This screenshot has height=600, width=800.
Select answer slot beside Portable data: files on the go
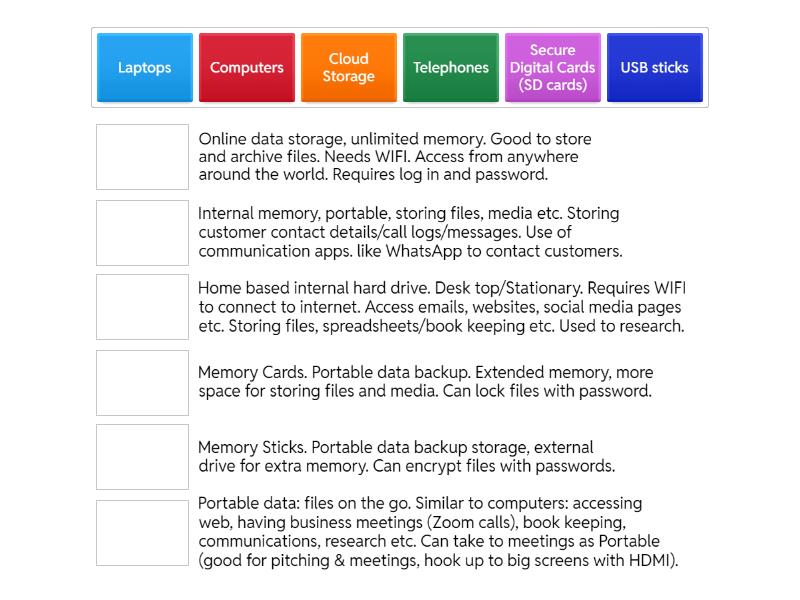point(142,532)
